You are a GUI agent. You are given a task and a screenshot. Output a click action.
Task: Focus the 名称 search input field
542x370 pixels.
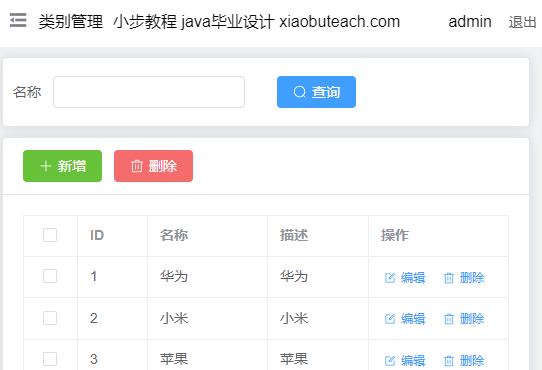point(149,92)
